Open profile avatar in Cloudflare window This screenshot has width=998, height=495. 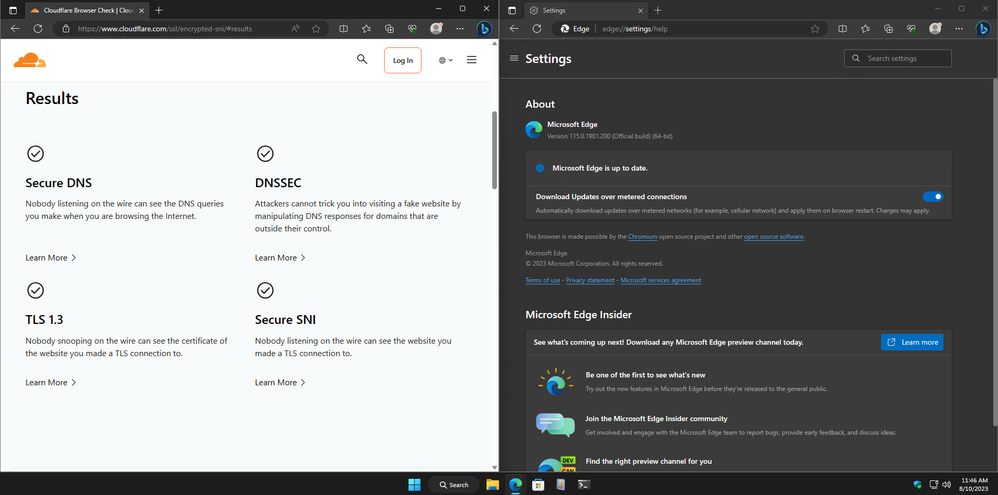click(436, 29)
